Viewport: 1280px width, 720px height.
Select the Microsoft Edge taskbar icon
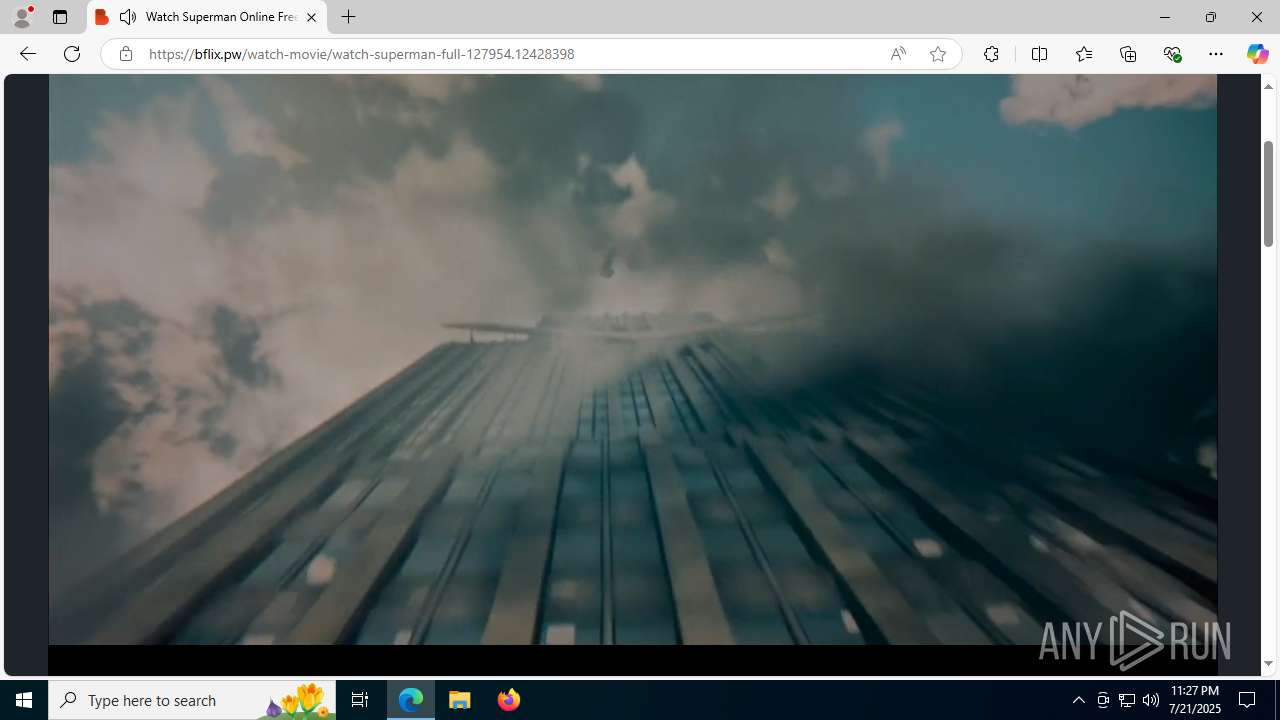411,700
